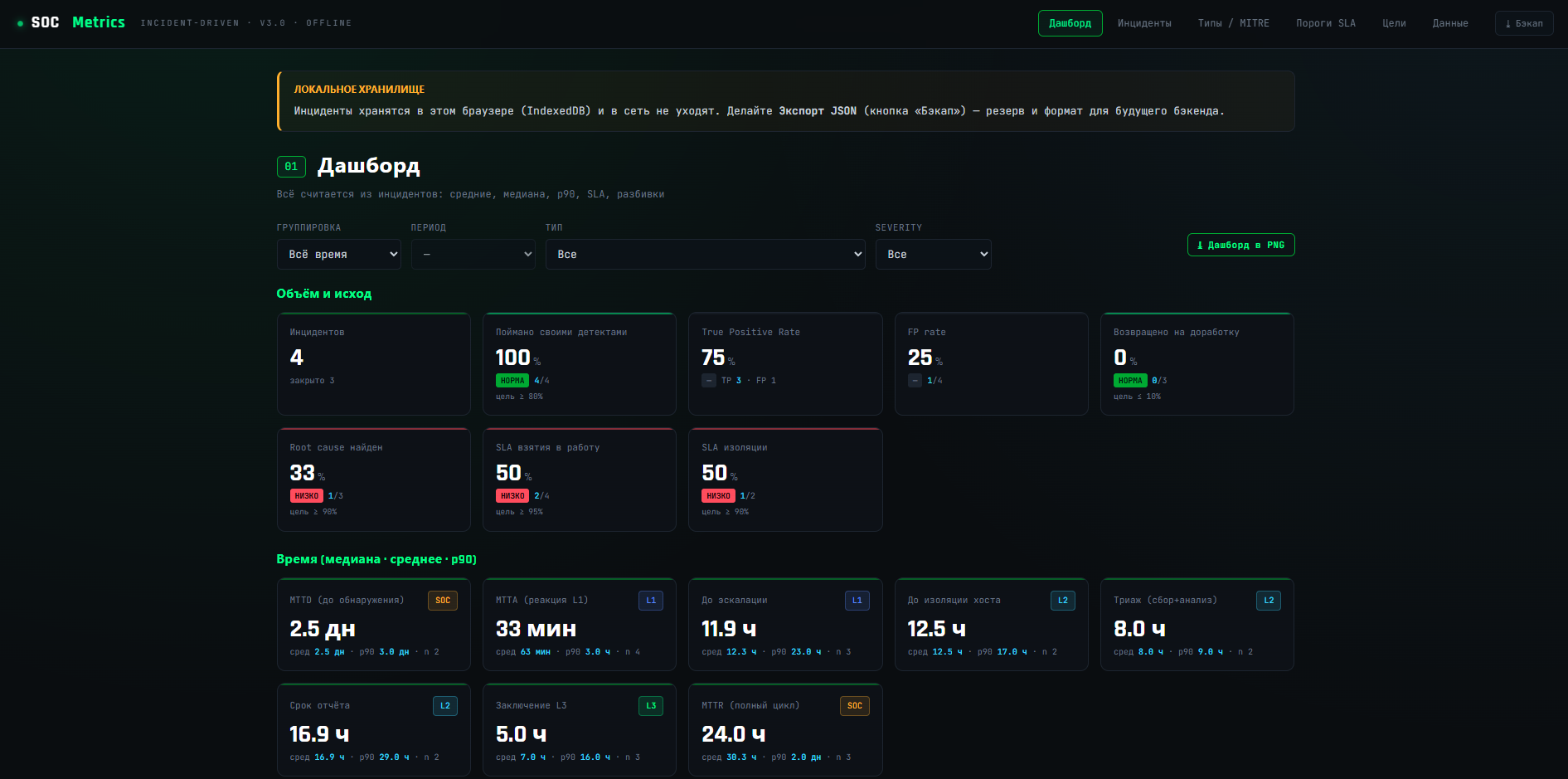Open the Severity dropdown
The width and height of the screenshot is (1568, 779).
(x=933, y=254)
